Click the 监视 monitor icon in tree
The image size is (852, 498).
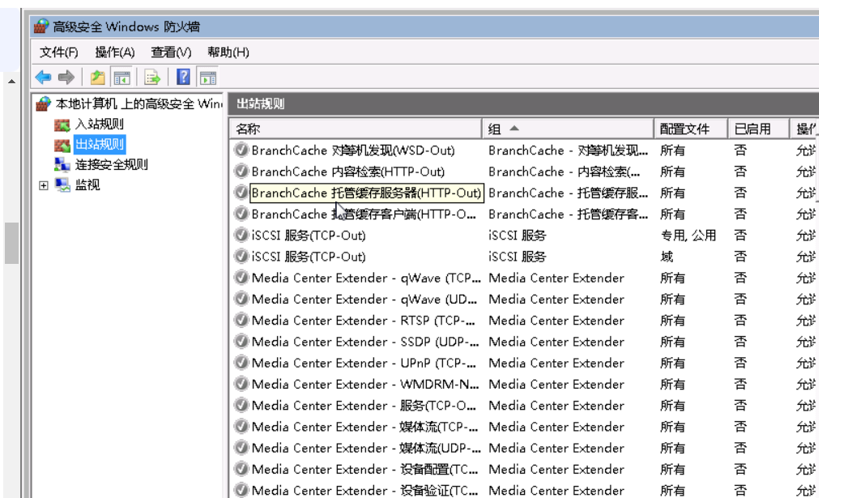tap(62, 185)
